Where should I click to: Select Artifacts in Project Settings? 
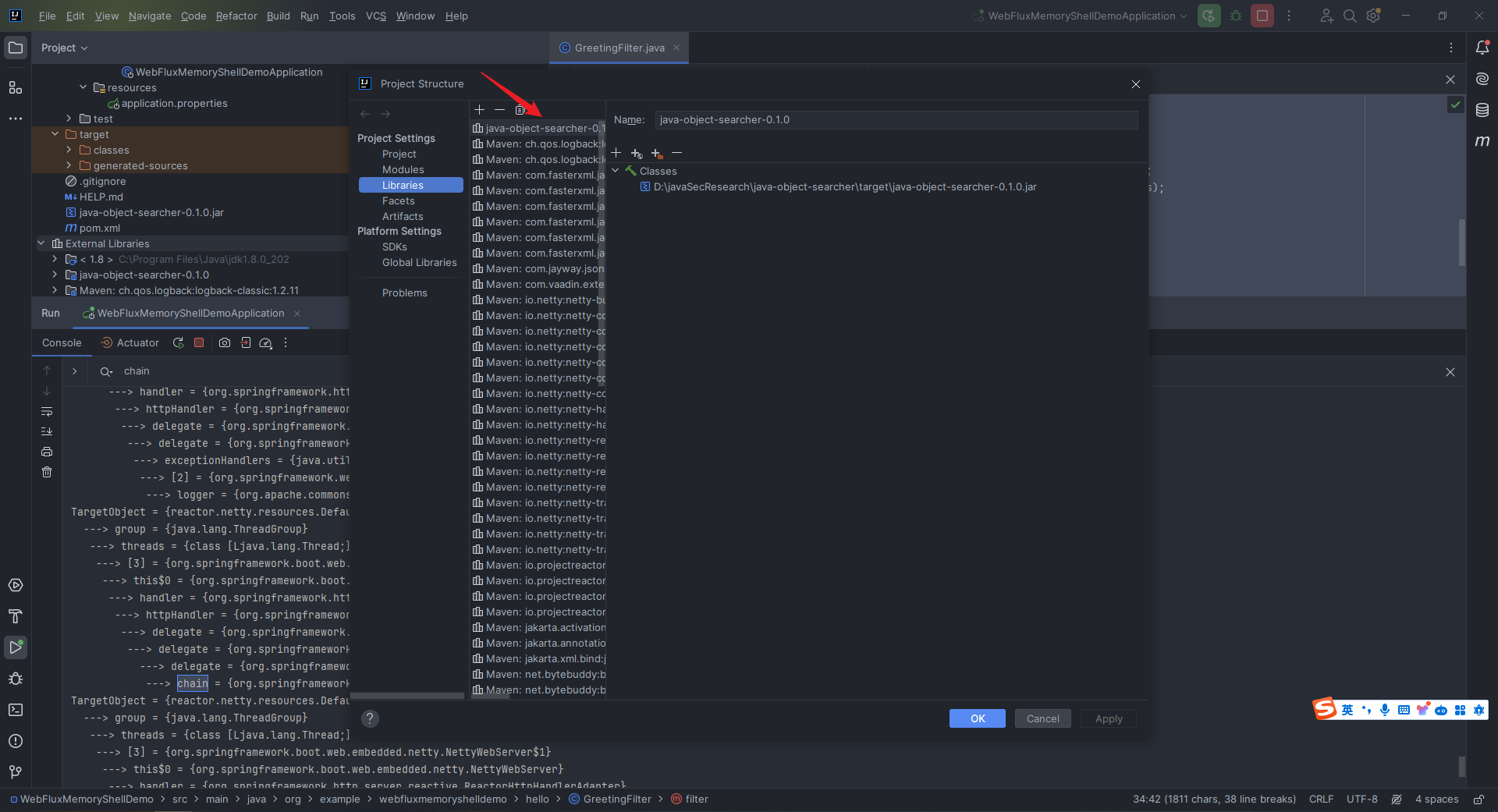click(403, 216)
